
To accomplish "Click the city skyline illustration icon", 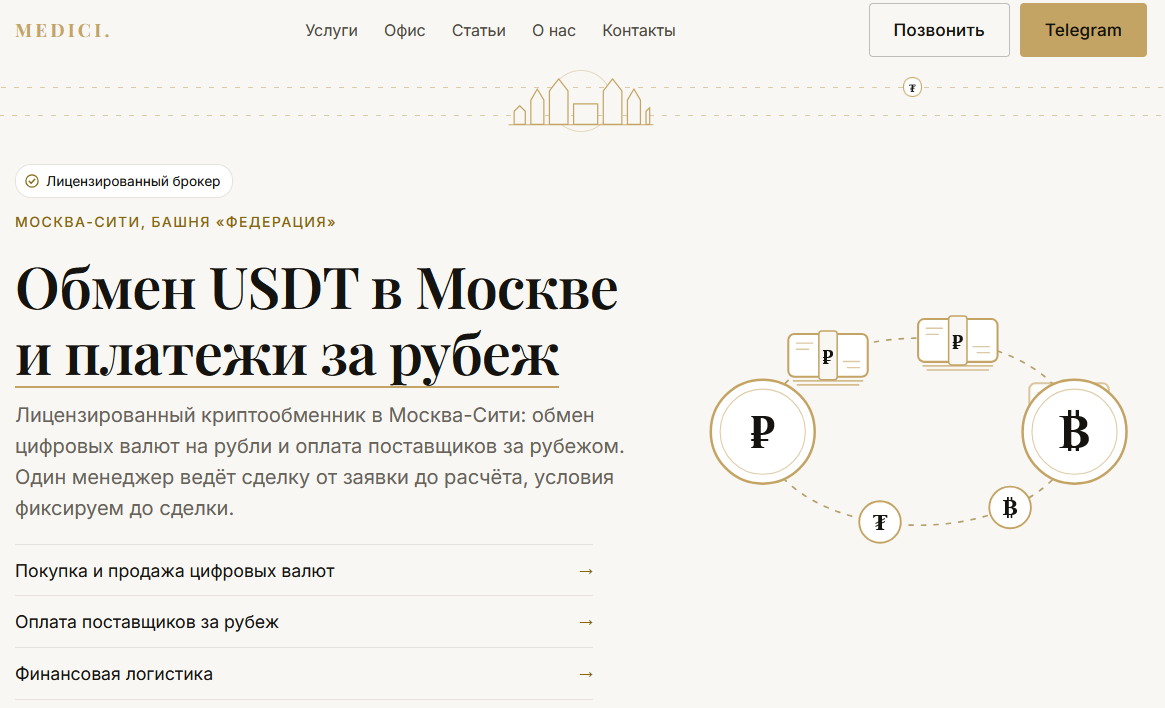I will (581, 101).
